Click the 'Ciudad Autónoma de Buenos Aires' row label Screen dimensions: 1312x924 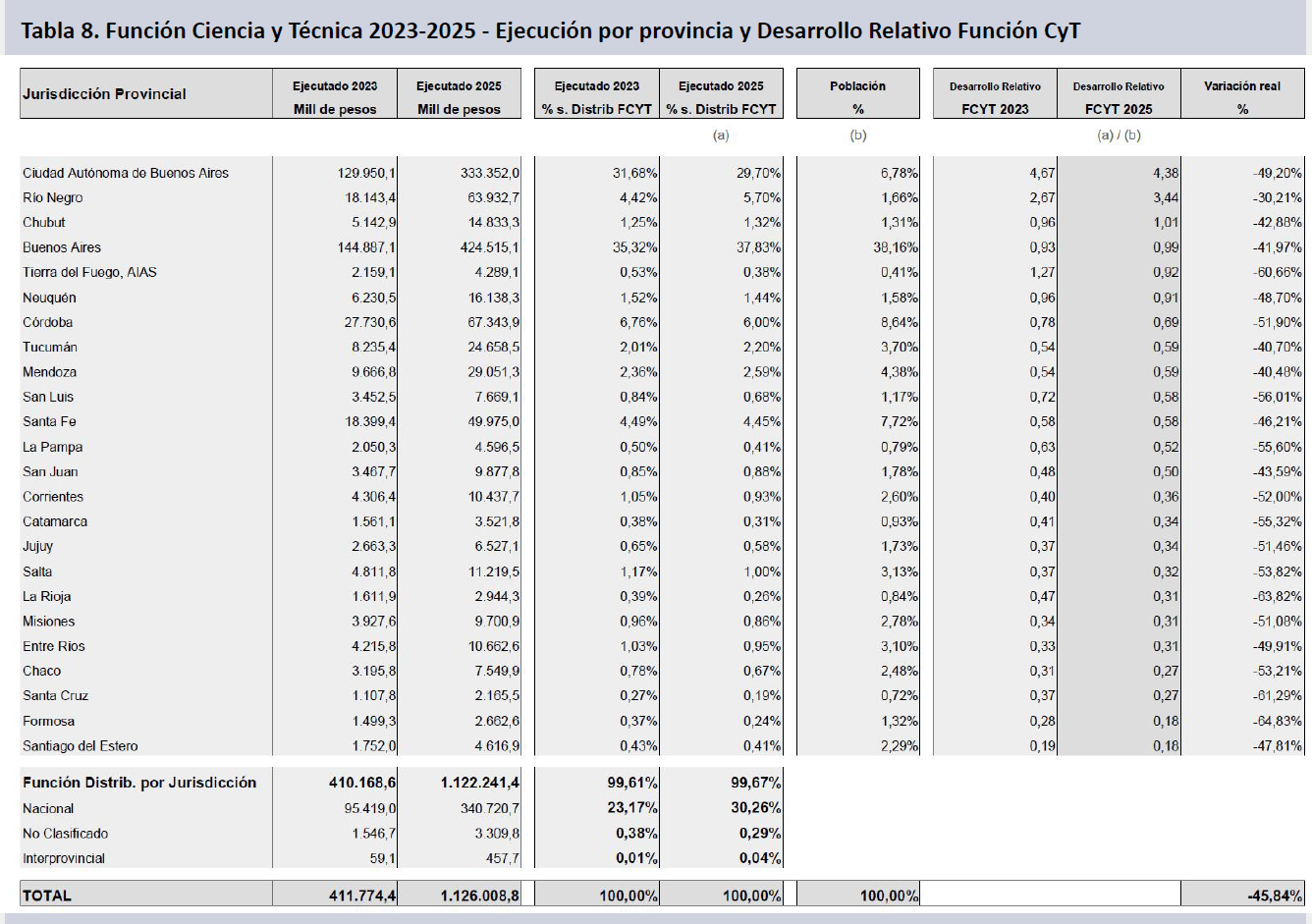tap(126, 173)
